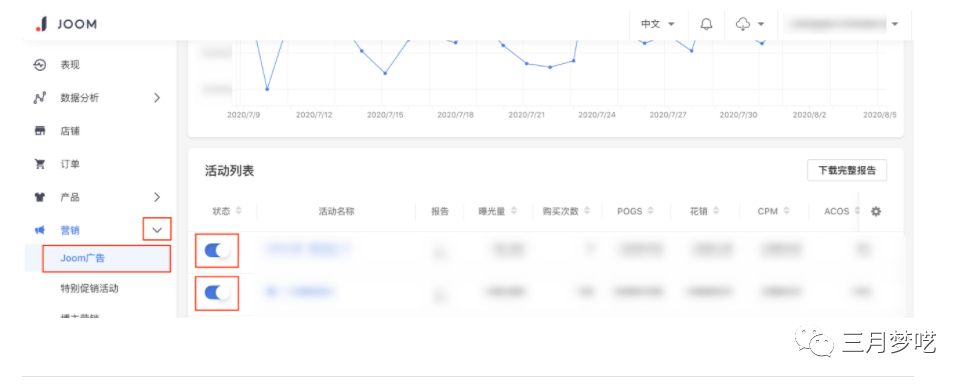Open the 中文 language dropdown
The image size is (968, 385).
click(658, 24)
